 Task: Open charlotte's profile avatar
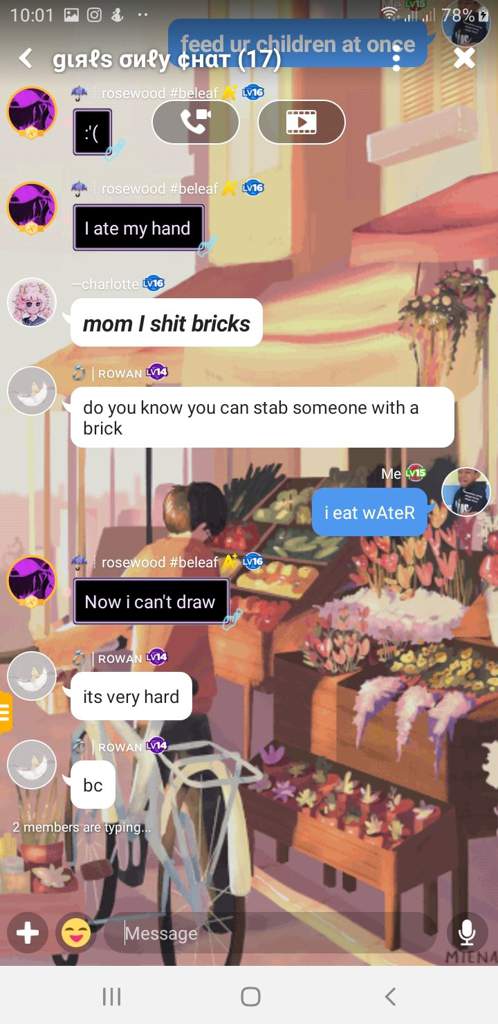tap(31, 302)
